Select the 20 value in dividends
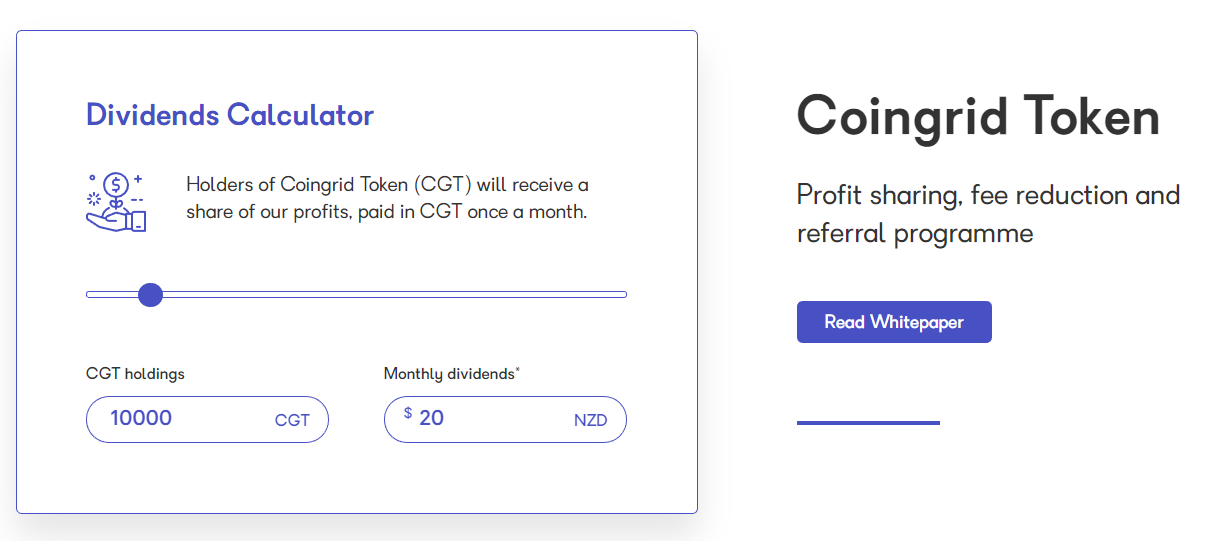 pos(431,418)
